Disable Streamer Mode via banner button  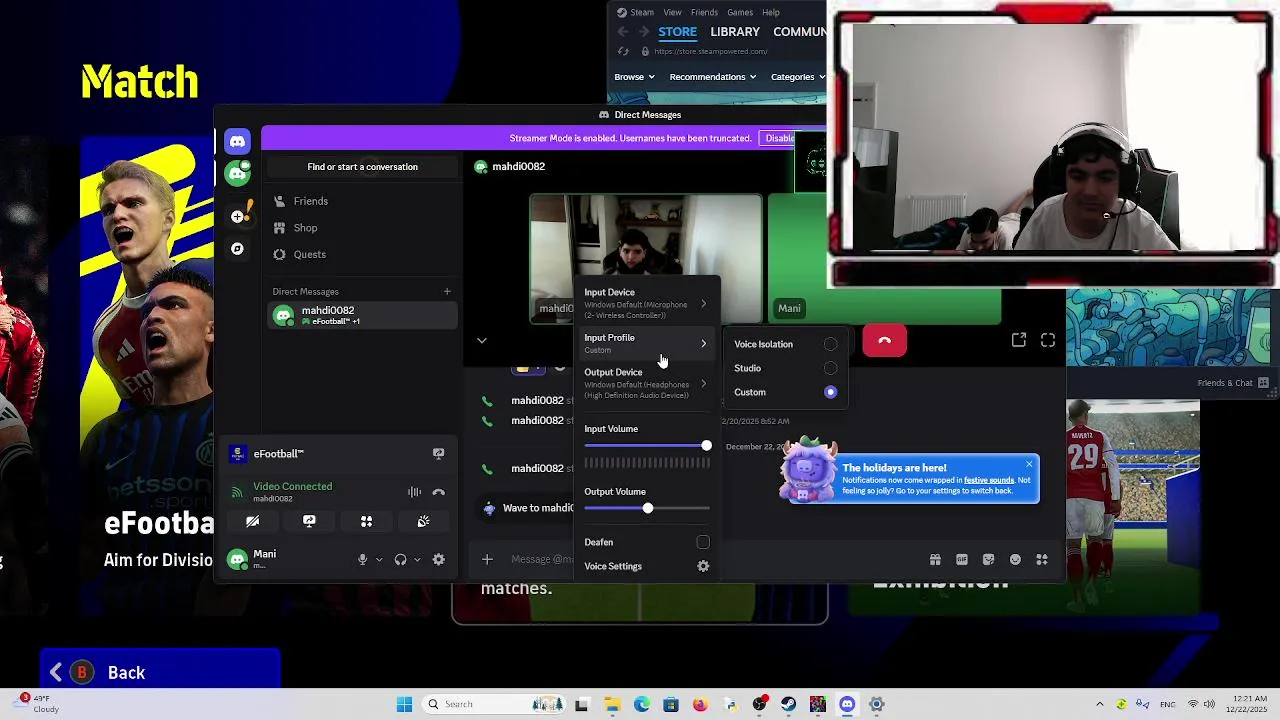(x=778, y=138)
